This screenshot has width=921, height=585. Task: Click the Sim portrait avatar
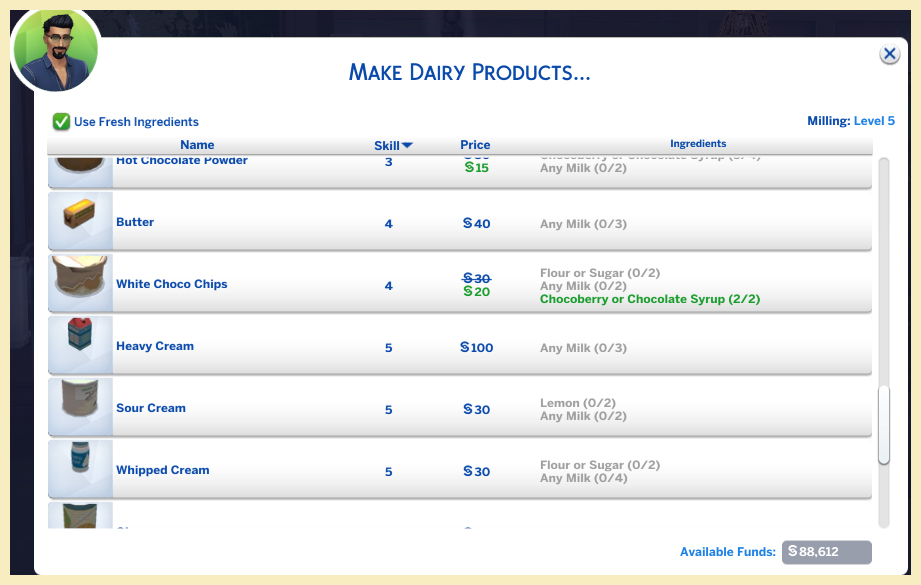tap(55, 50)
